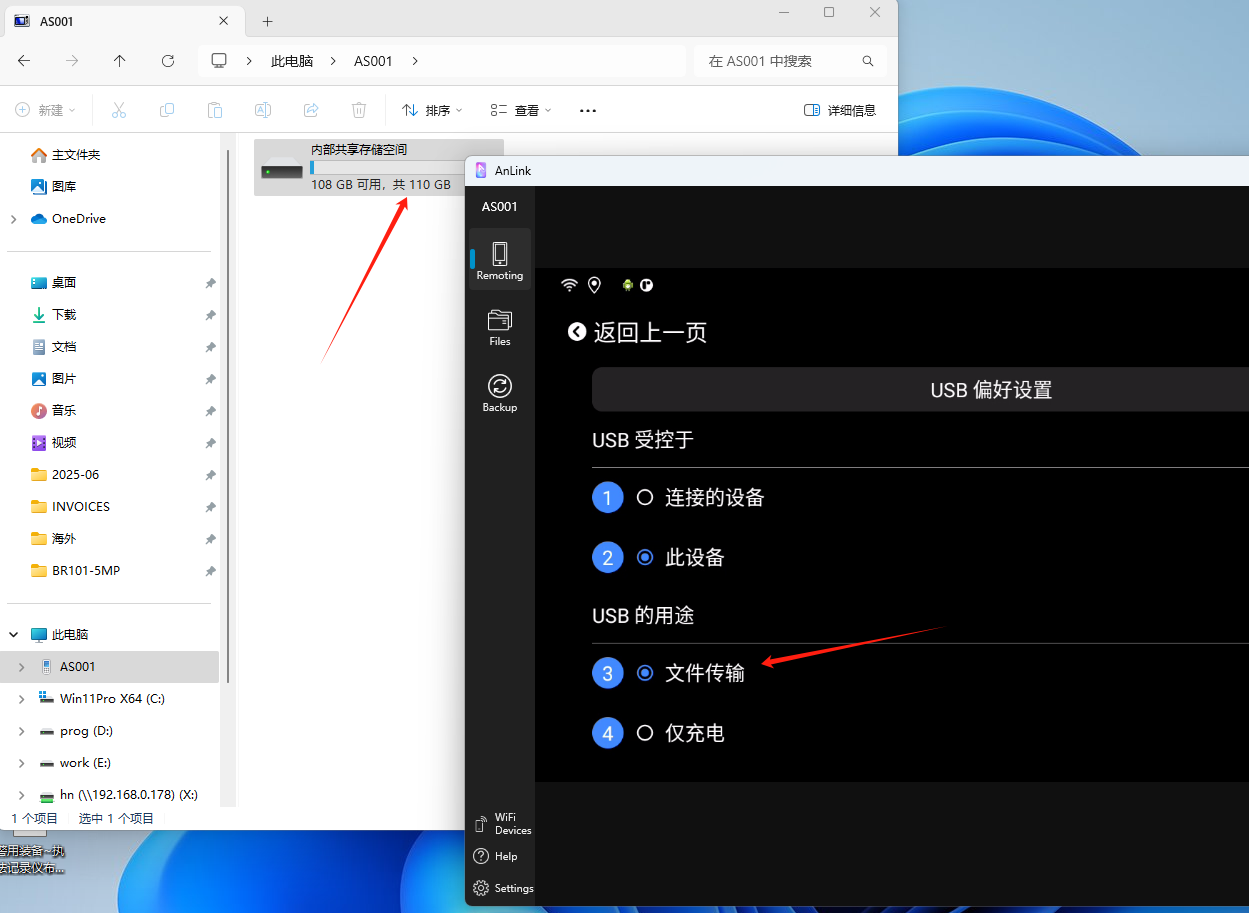
Task: Expand the AS001 device tree node
Action: [22, 667]
